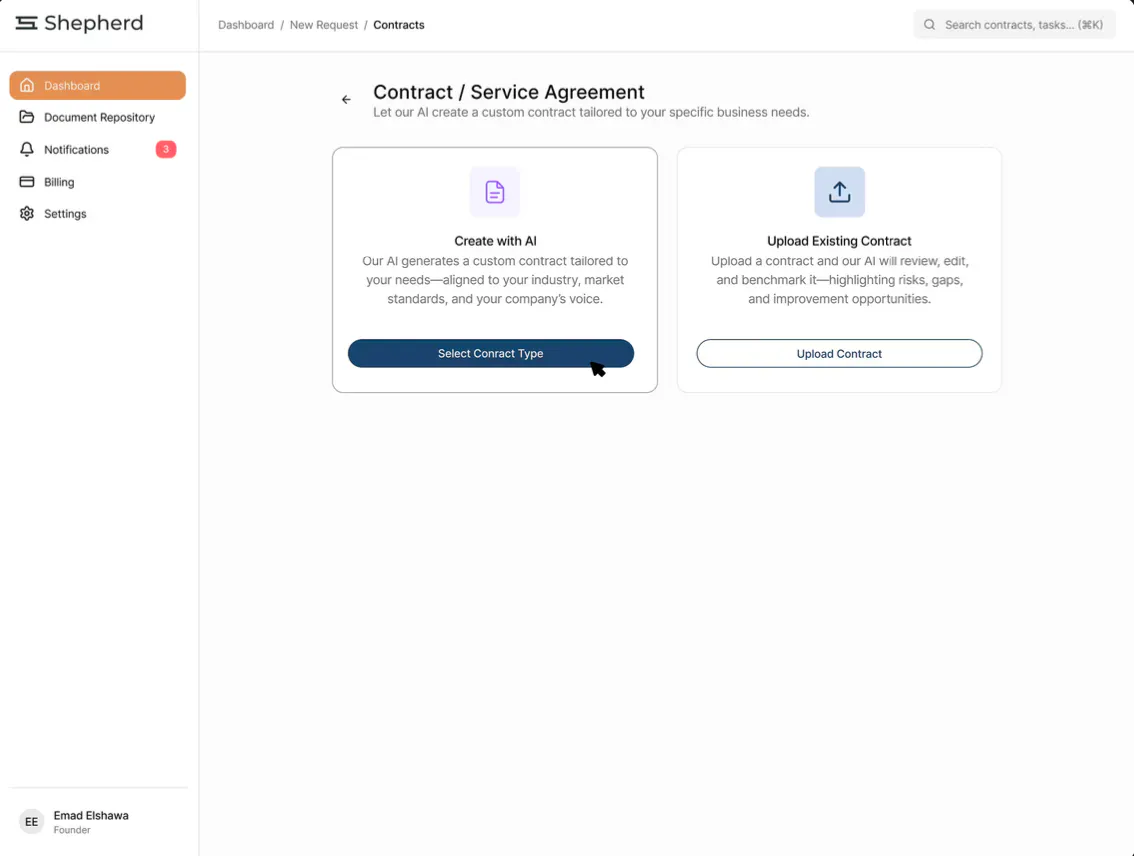Click the Settings gear icon
Viewport: 1134px width, 856px height.
click(27, 213)
